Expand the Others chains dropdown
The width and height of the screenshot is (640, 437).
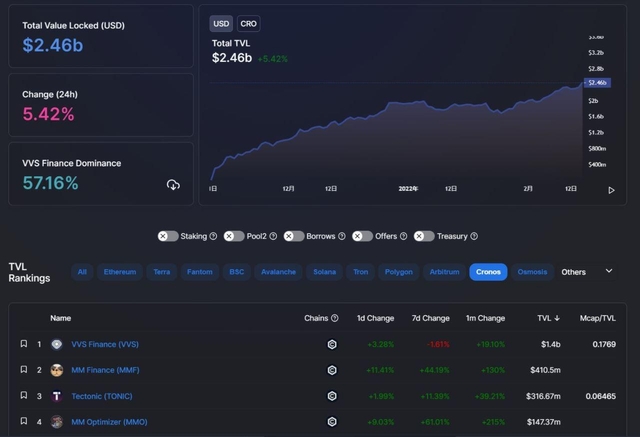608,271
